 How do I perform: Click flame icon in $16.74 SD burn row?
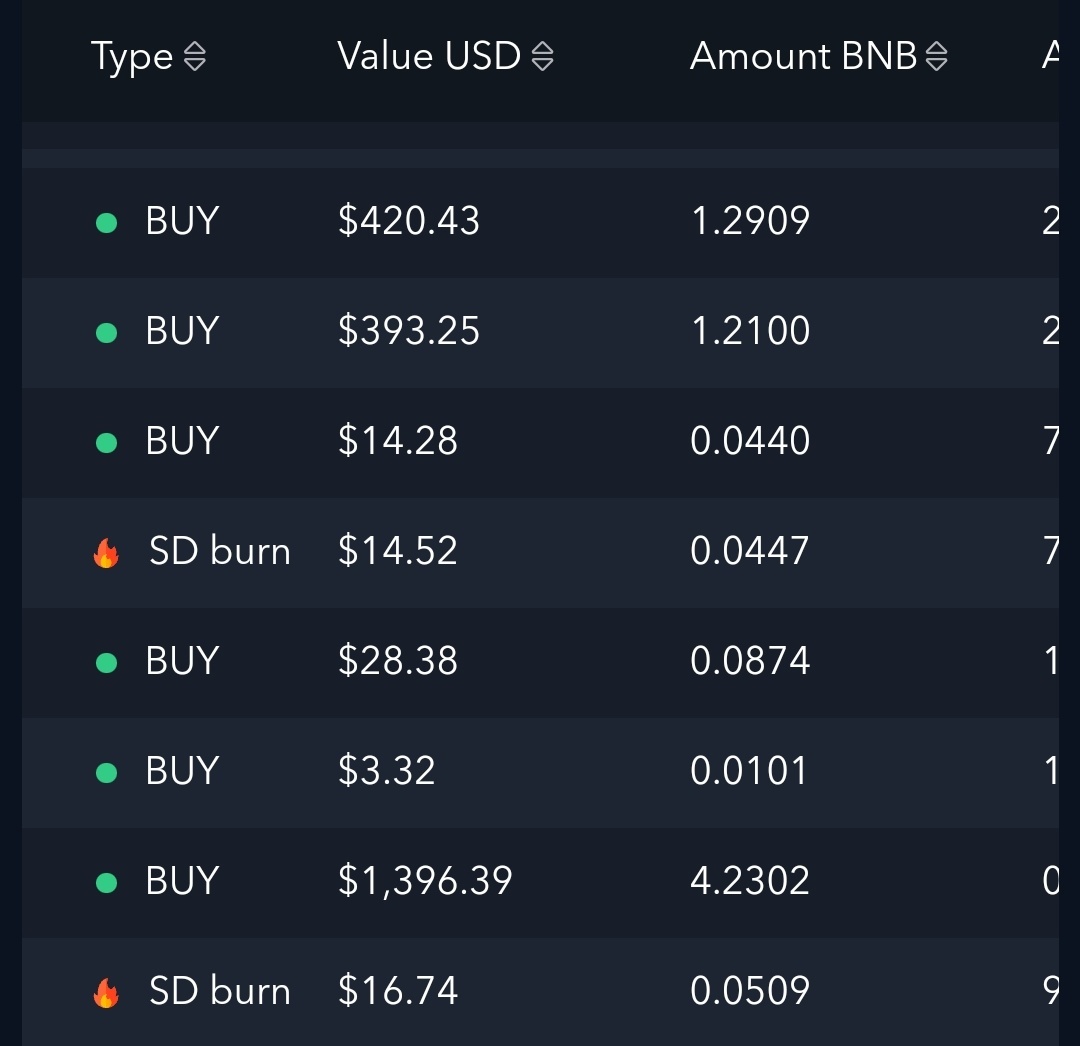(106, 992)
